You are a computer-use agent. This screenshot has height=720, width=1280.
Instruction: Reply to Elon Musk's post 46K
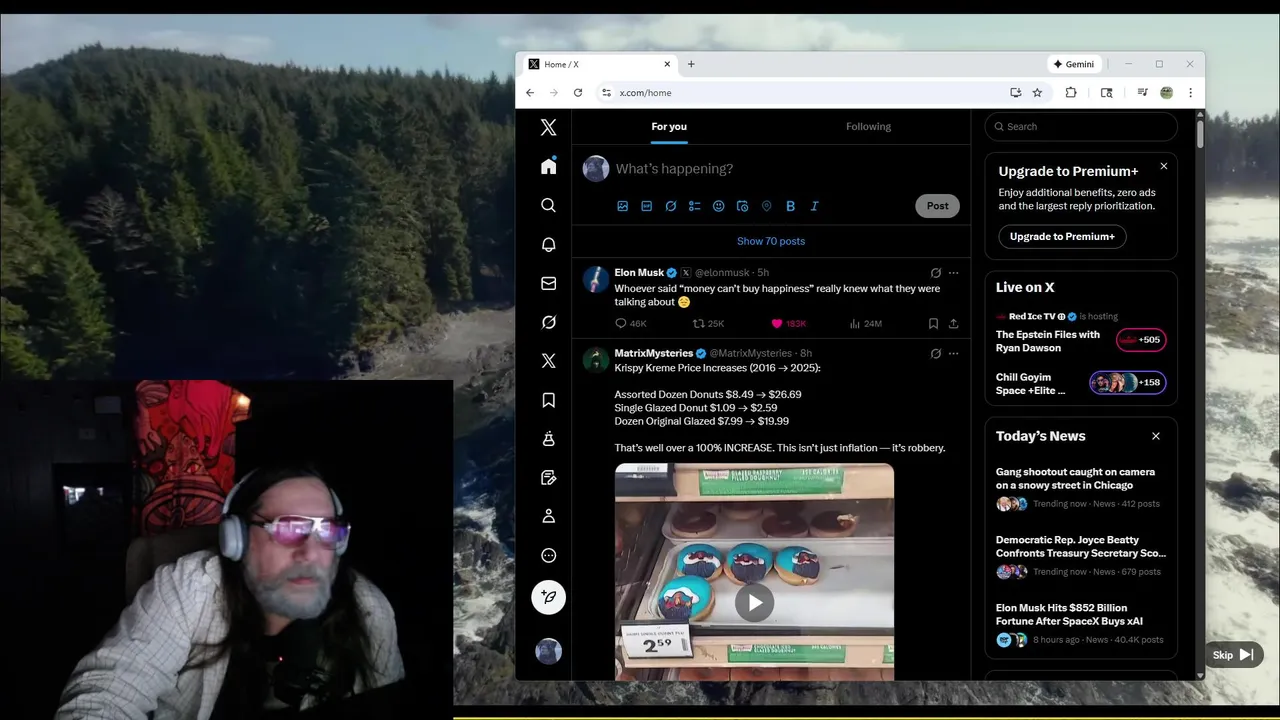[630, 324]
